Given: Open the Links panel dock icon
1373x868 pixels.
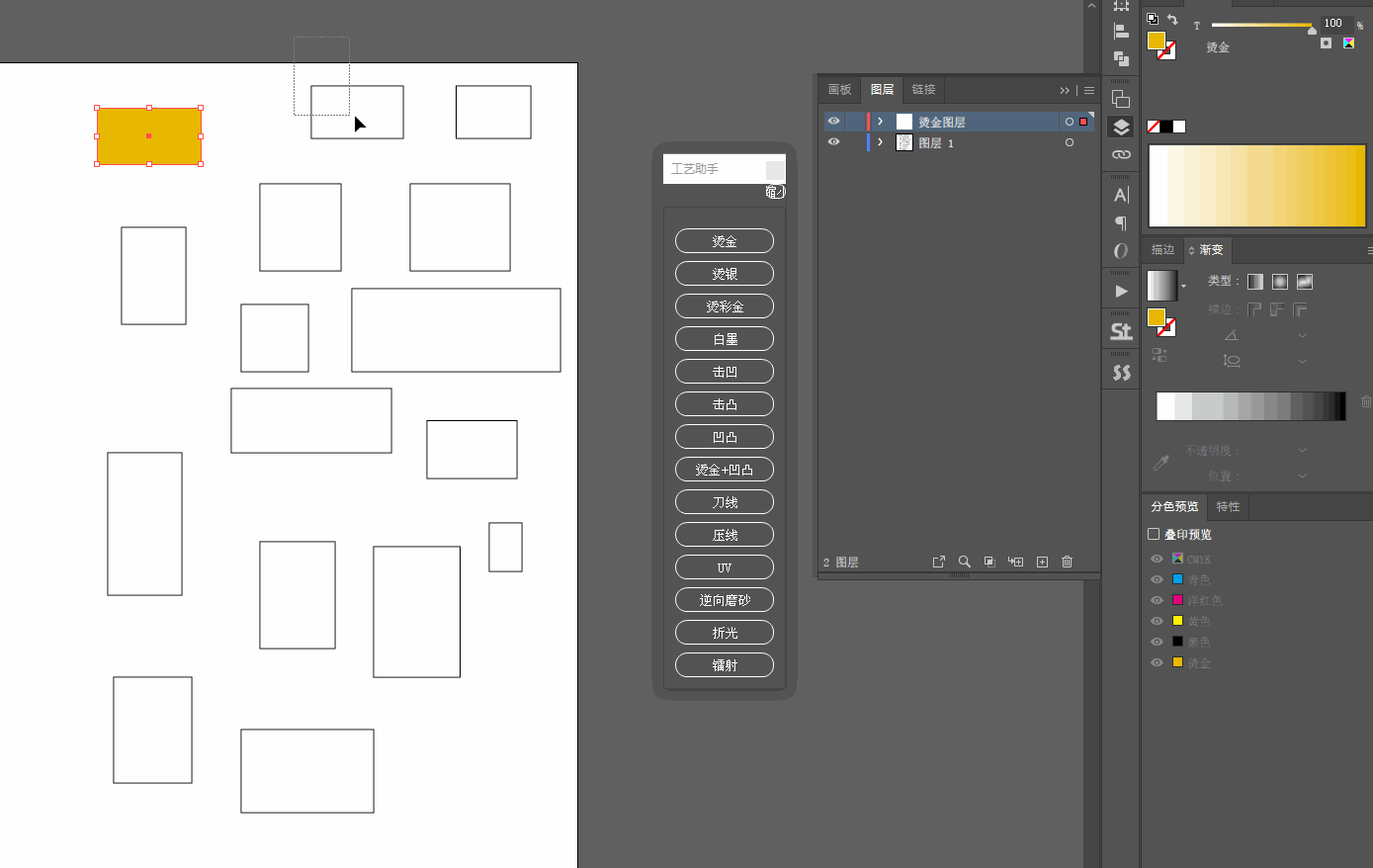Looking at the screenshot, I should click(1121, 155).
